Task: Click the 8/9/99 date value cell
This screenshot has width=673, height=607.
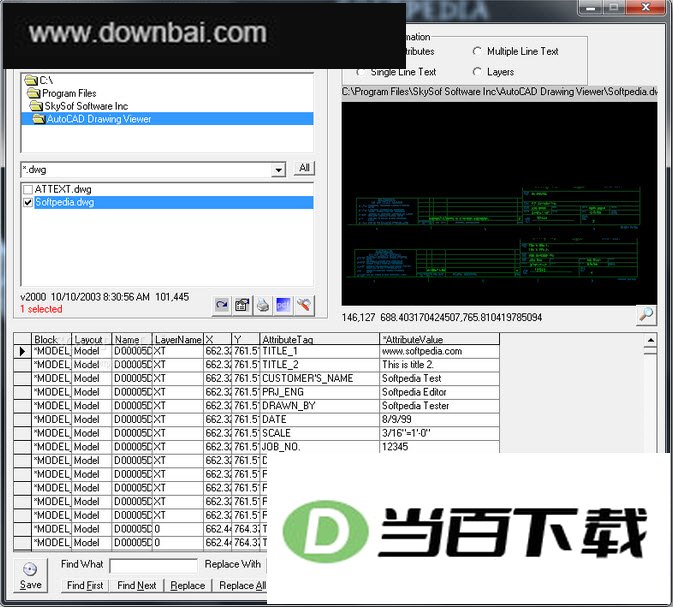Action: (440, 419)
